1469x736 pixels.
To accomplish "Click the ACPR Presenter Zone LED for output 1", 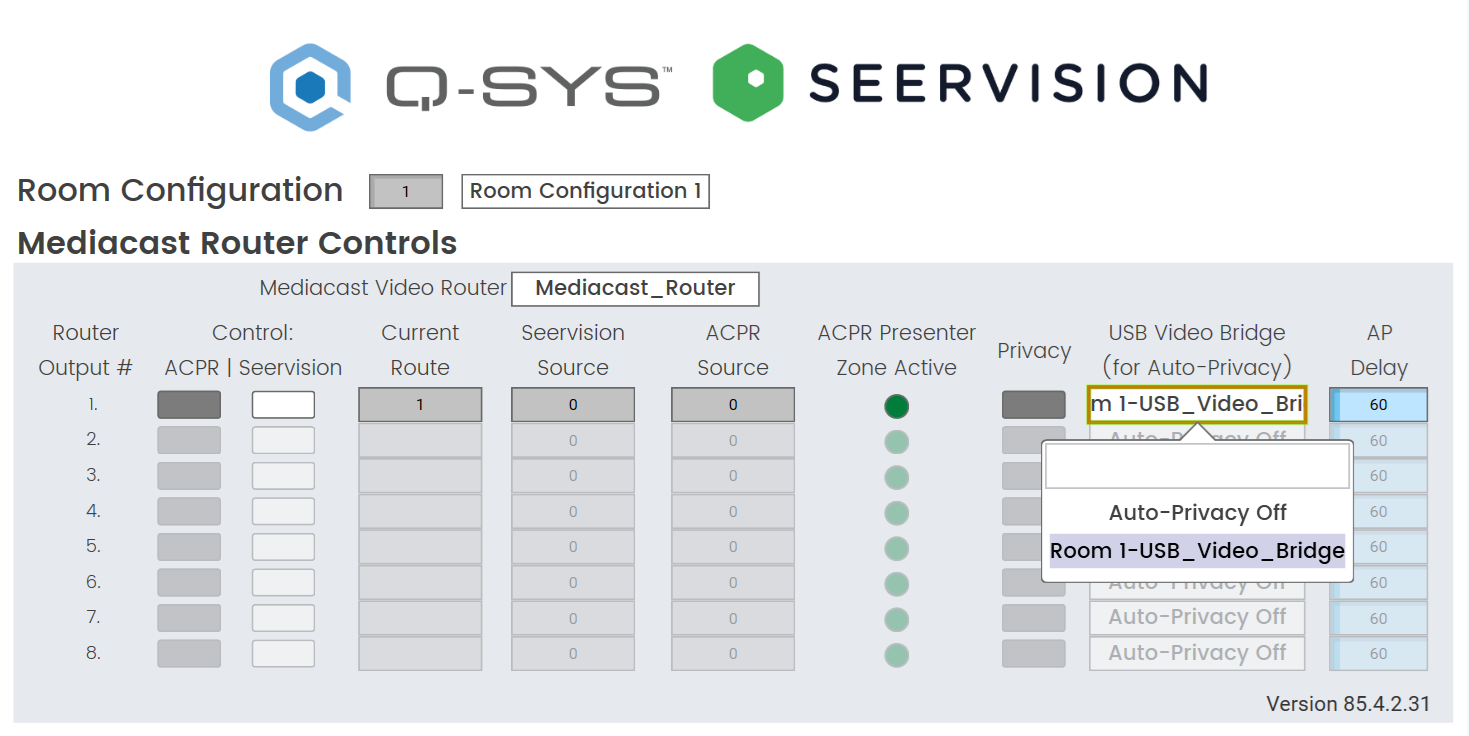I will [x=897, y=406].
